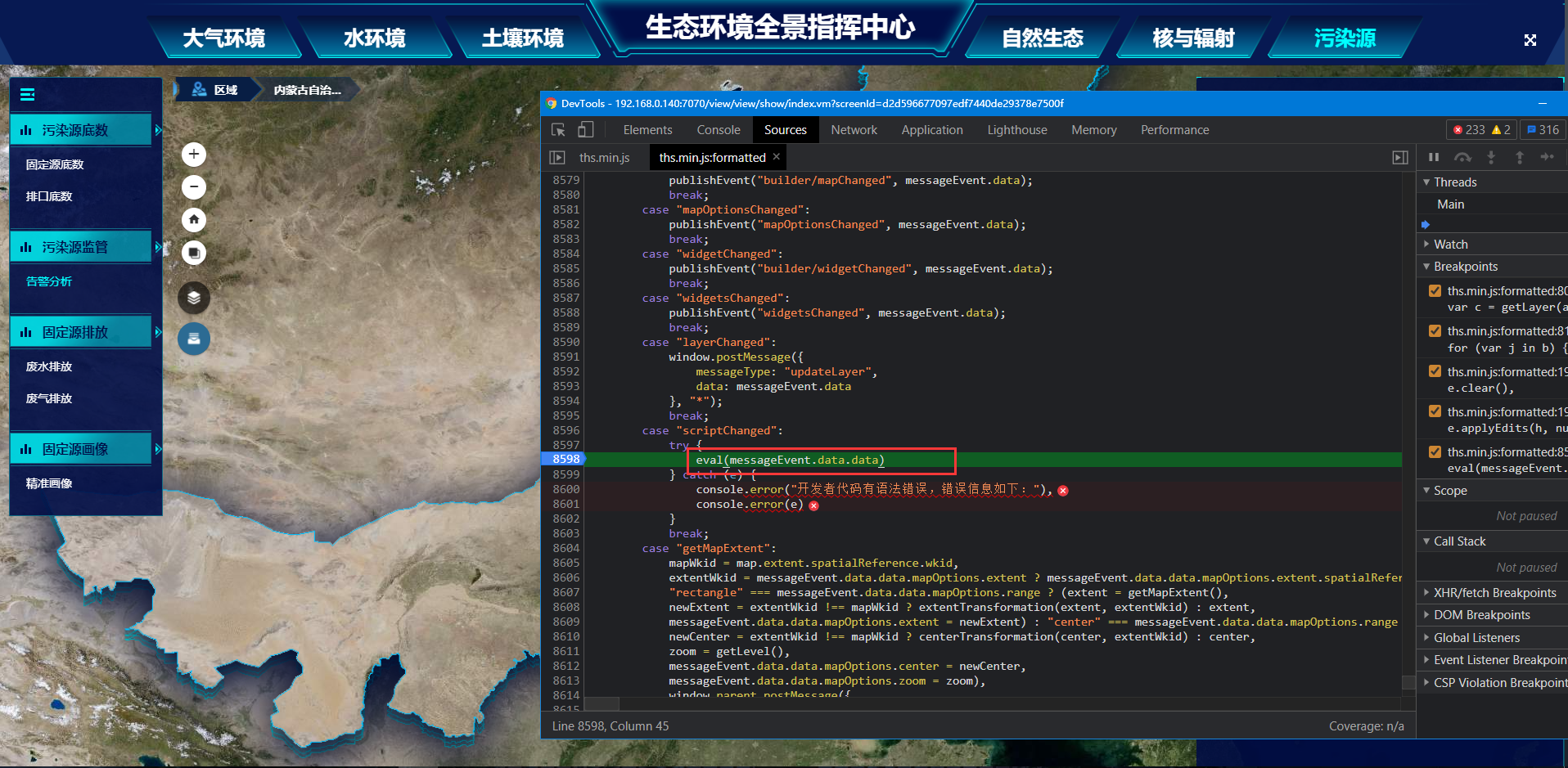
Task: Reset map to home extent
Action: (x=194, y=219)
